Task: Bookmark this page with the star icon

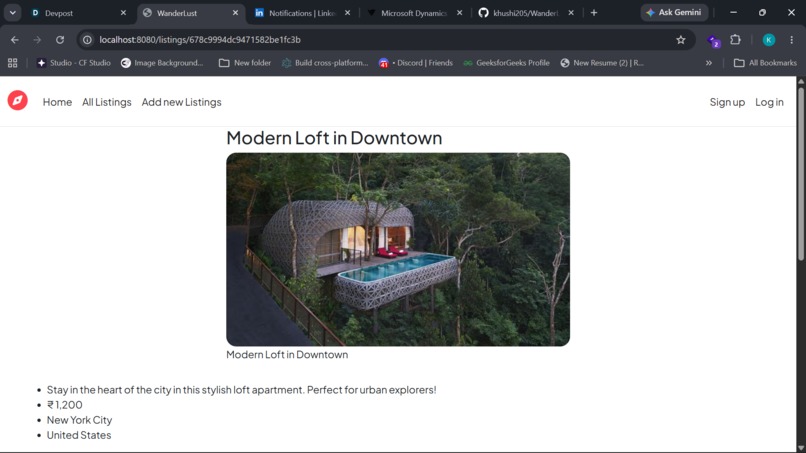Action: click(681, 40)
